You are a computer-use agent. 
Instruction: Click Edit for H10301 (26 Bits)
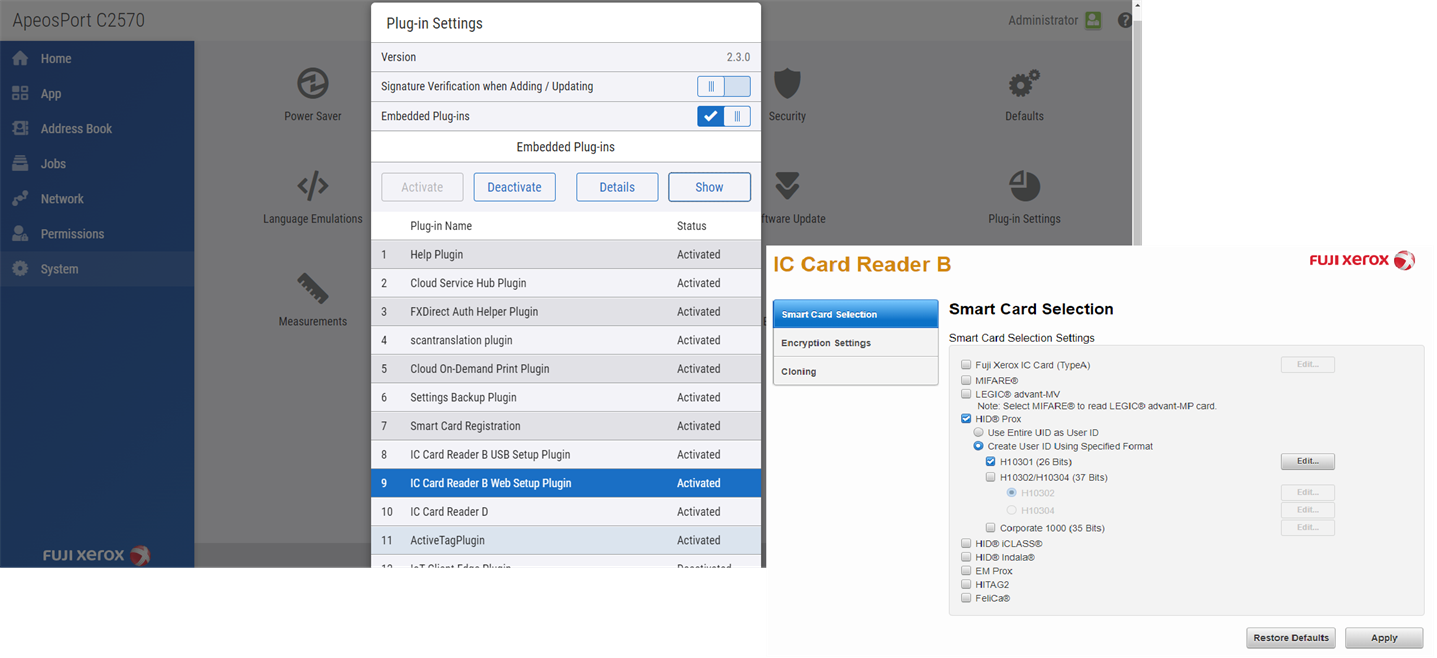1308,462
